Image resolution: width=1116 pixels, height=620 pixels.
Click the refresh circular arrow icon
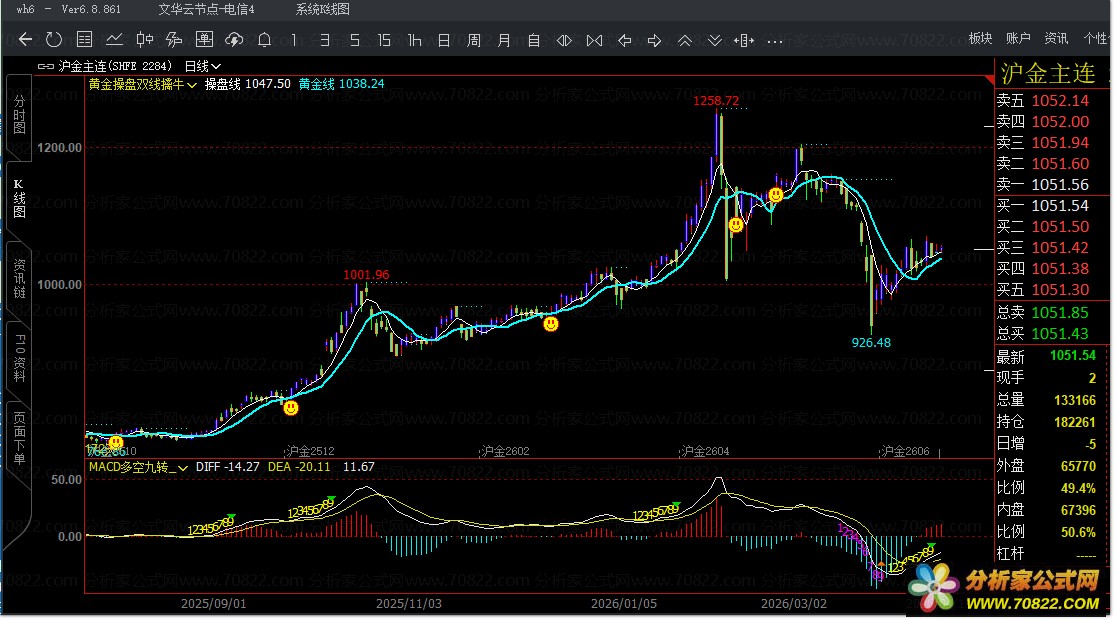click(55, 40)
